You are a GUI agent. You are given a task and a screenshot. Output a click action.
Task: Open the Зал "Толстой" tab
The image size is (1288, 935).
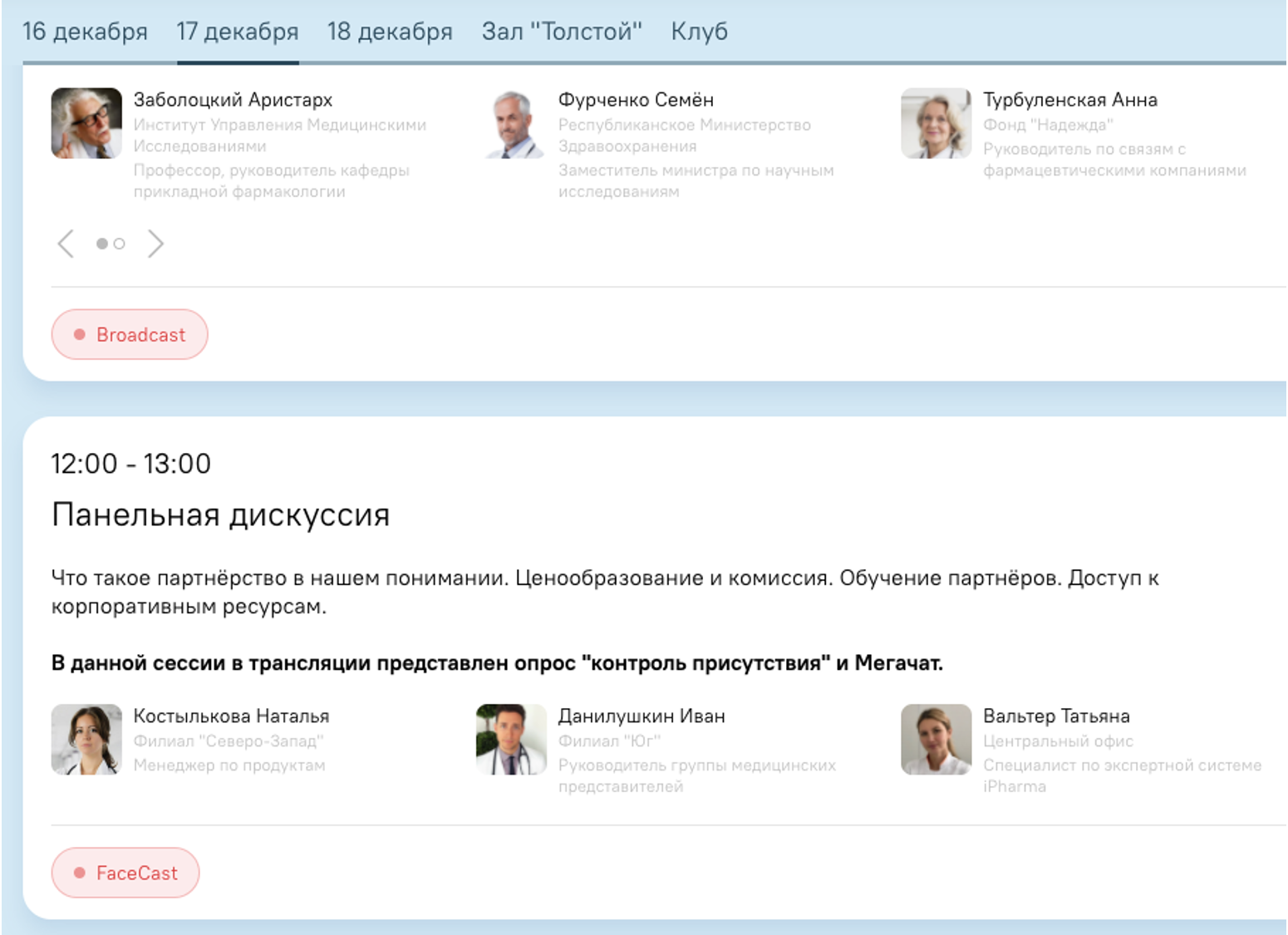(x=562, y=32)
